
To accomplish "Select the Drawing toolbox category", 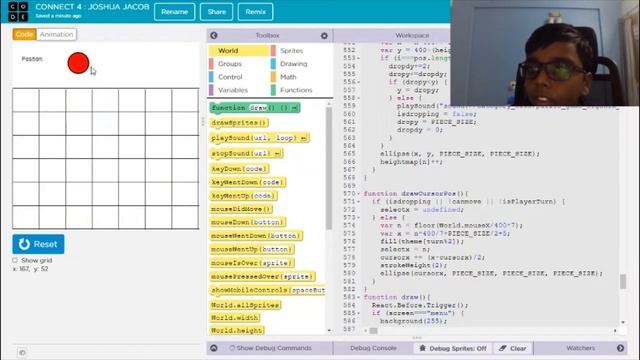I will pos(293,64).
